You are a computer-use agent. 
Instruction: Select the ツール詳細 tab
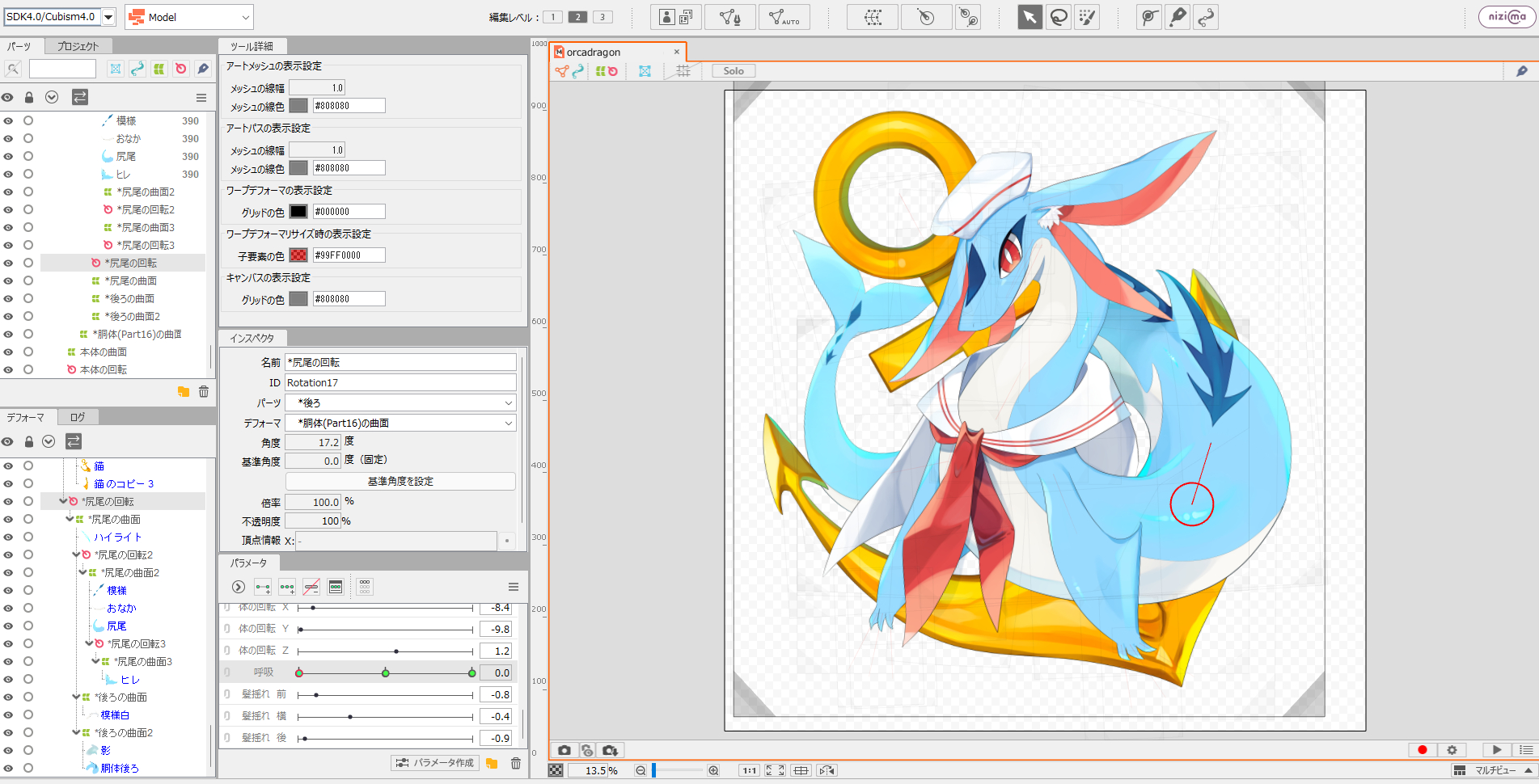(x=252, y=46)
